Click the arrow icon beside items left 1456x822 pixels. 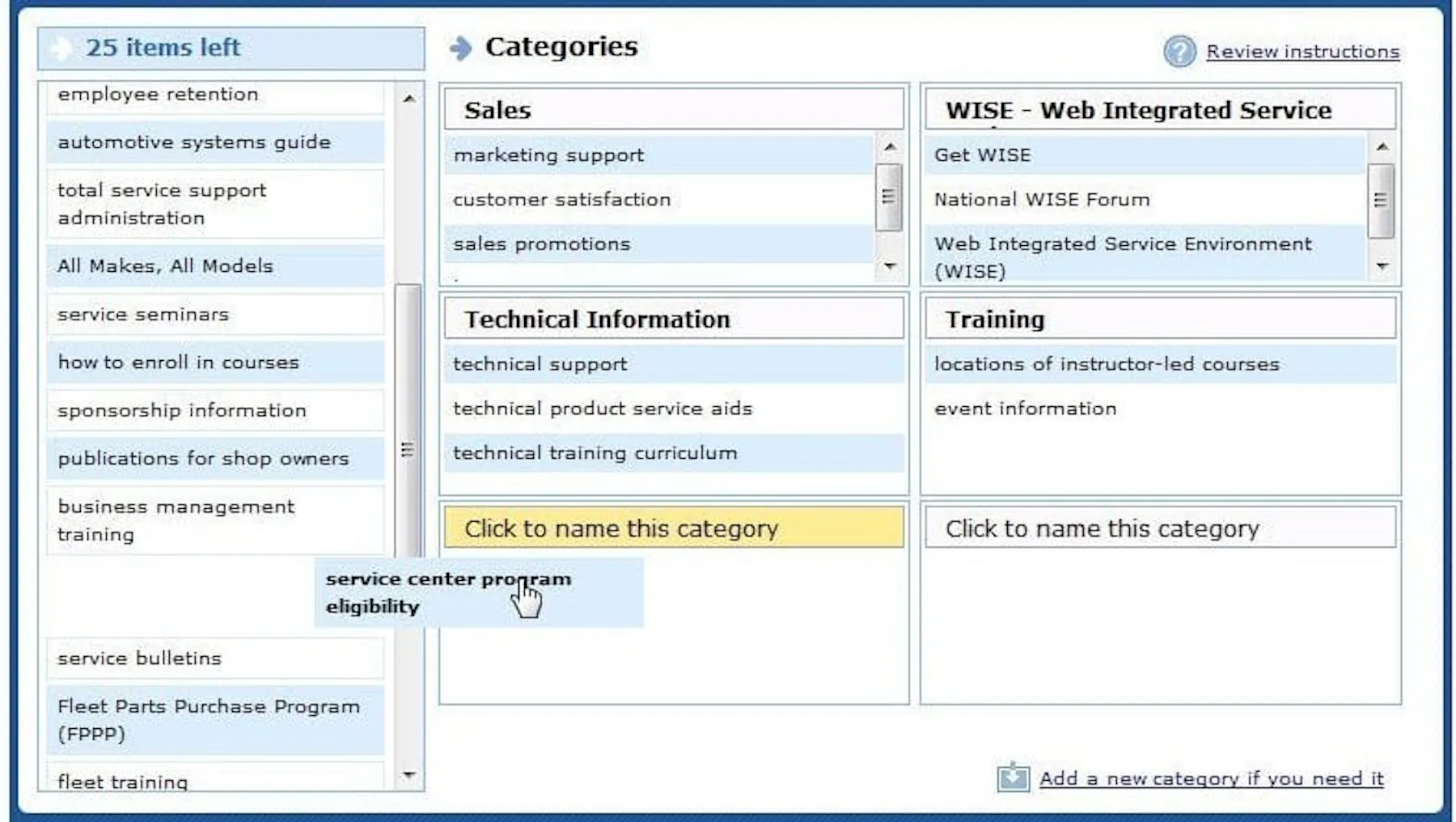61,49
